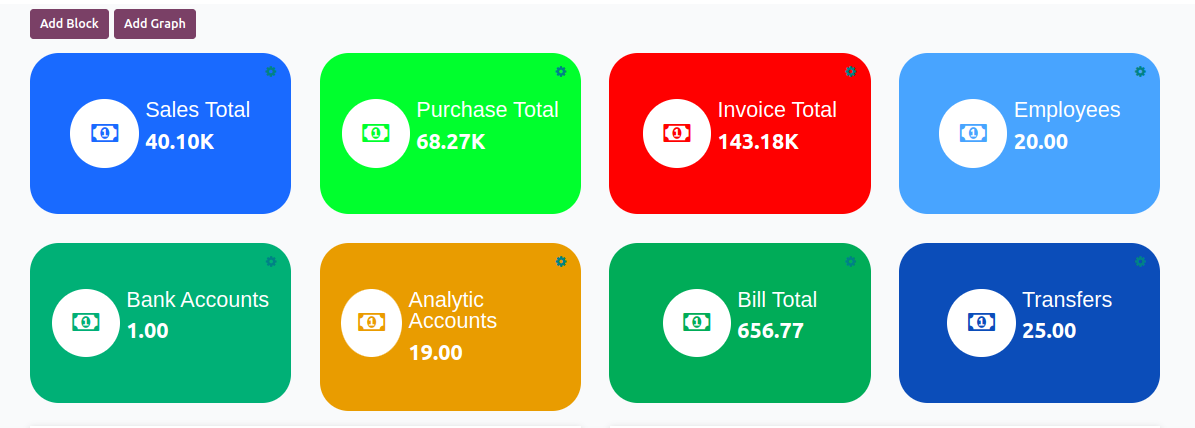This screenshot has height=428, width=1195.
Task: Open settings gear on Analytic Accounts tile
Action: coord(561,261)
